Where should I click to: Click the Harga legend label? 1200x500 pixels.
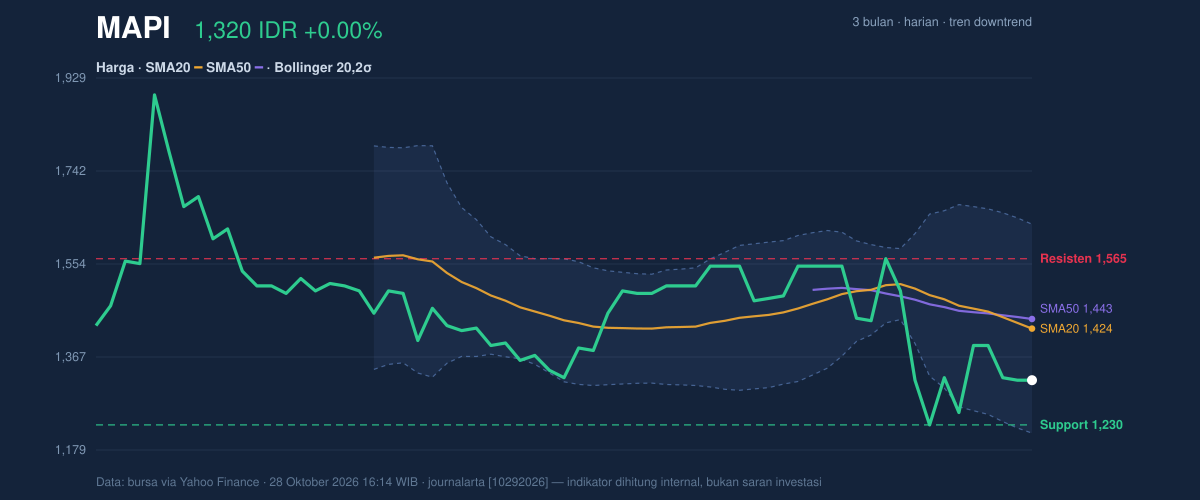click(115, 68)
